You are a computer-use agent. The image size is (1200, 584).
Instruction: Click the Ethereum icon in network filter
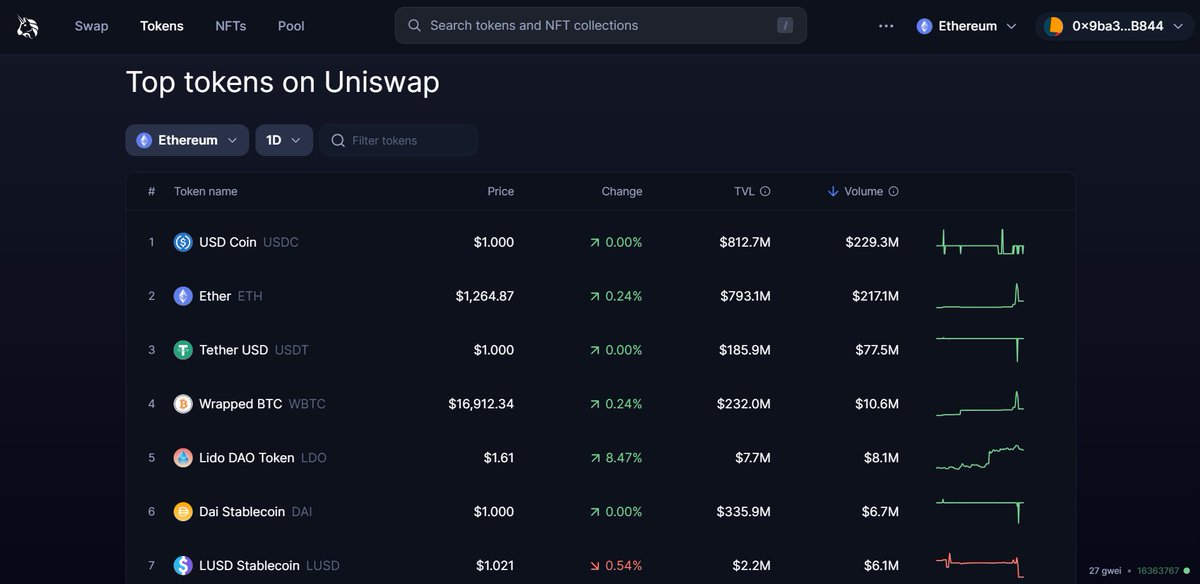click(144, 140)
